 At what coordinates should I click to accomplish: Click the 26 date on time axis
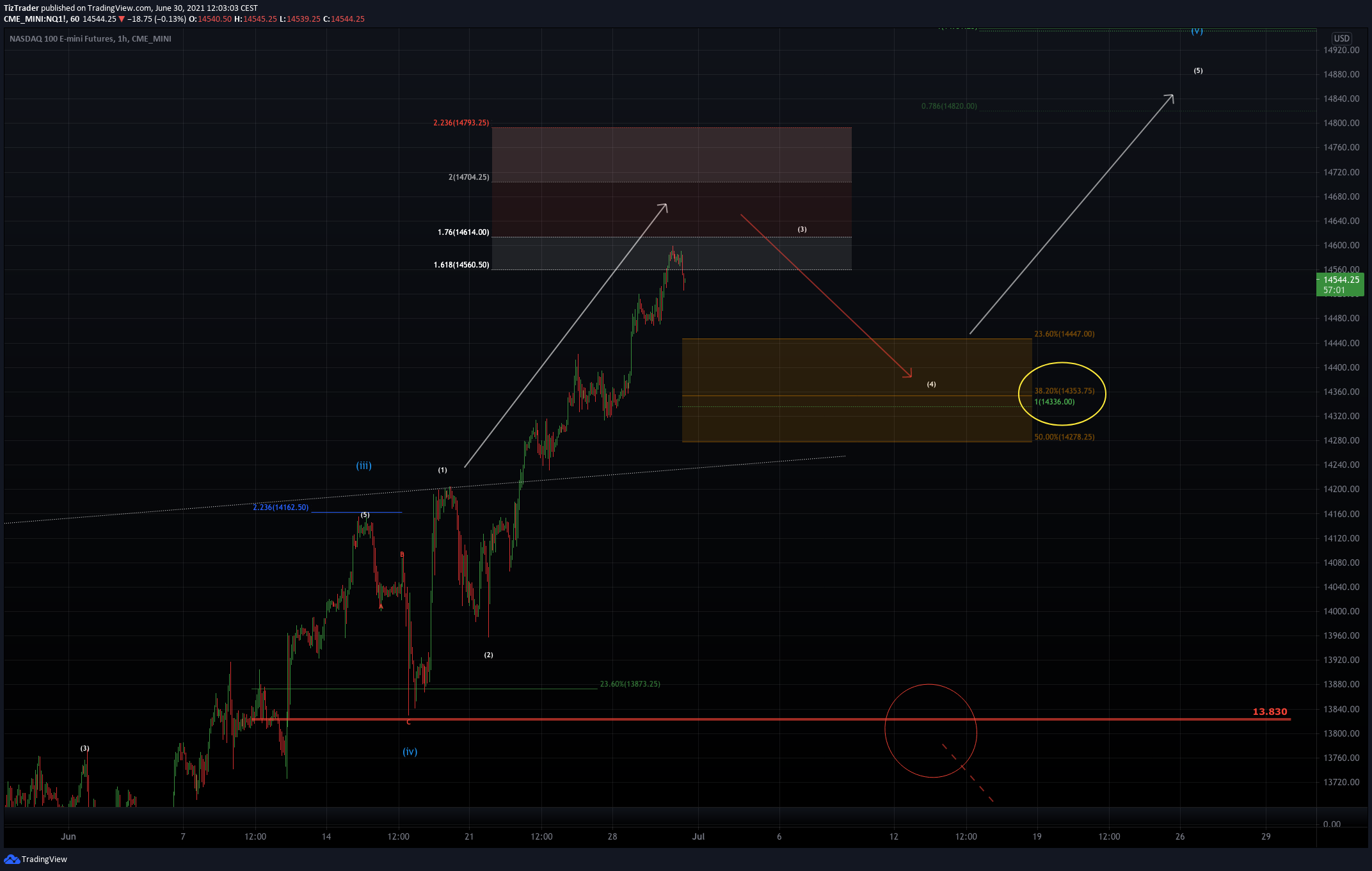coord(1180,836)
